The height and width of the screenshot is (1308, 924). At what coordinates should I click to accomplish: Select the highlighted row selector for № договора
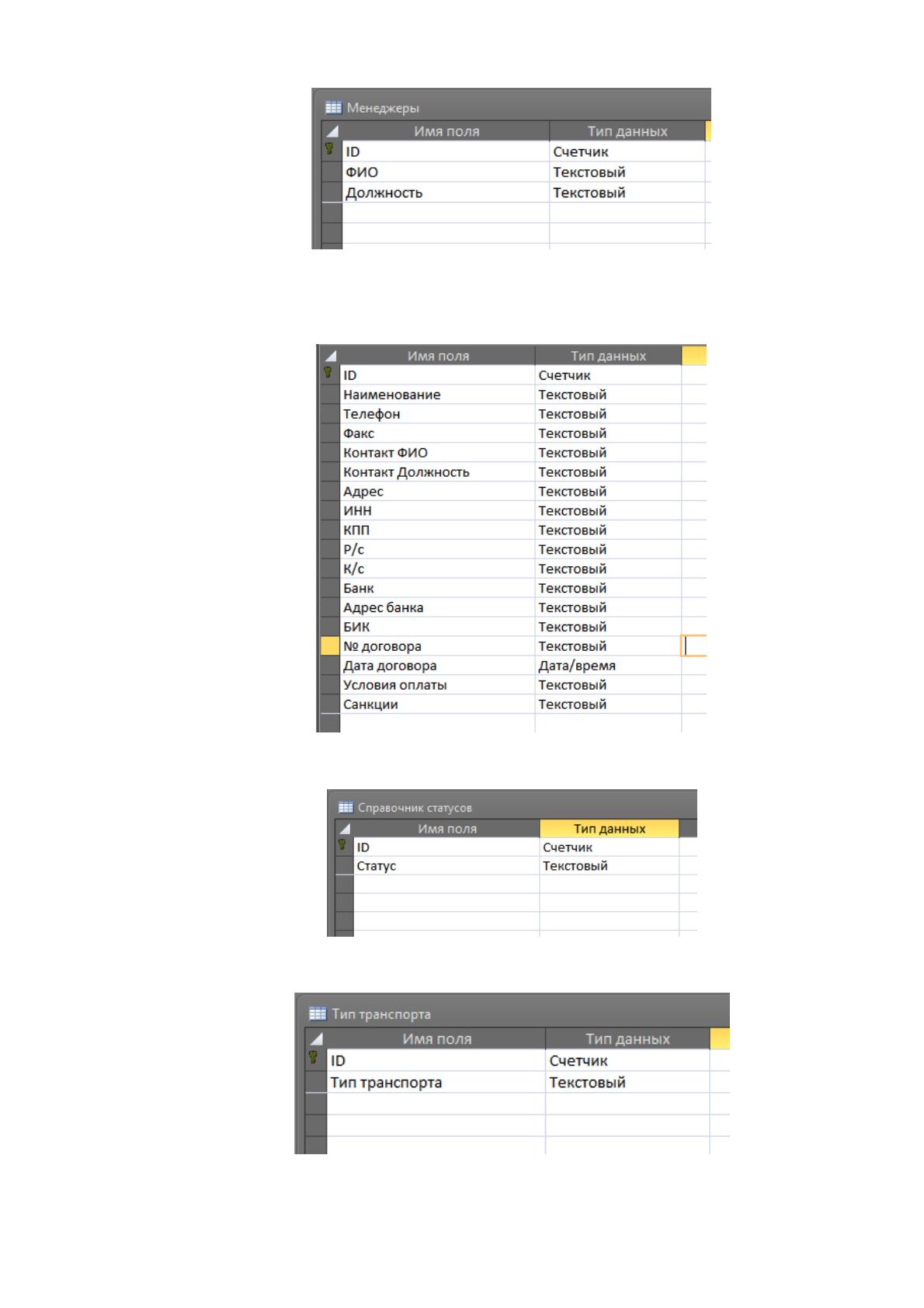tap(330, 646)
